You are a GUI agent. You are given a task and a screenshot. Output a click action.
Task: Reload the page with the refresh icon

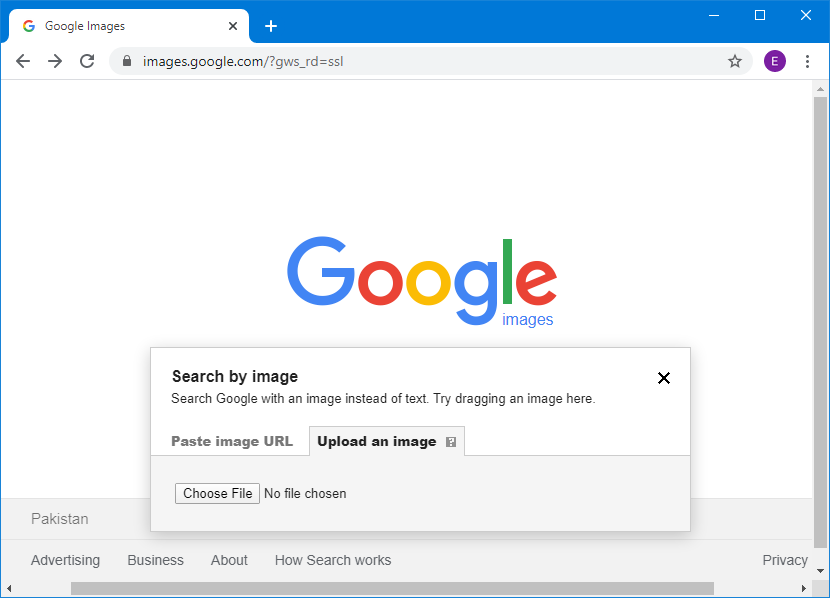pyautogui.click(x=87, y=61)
